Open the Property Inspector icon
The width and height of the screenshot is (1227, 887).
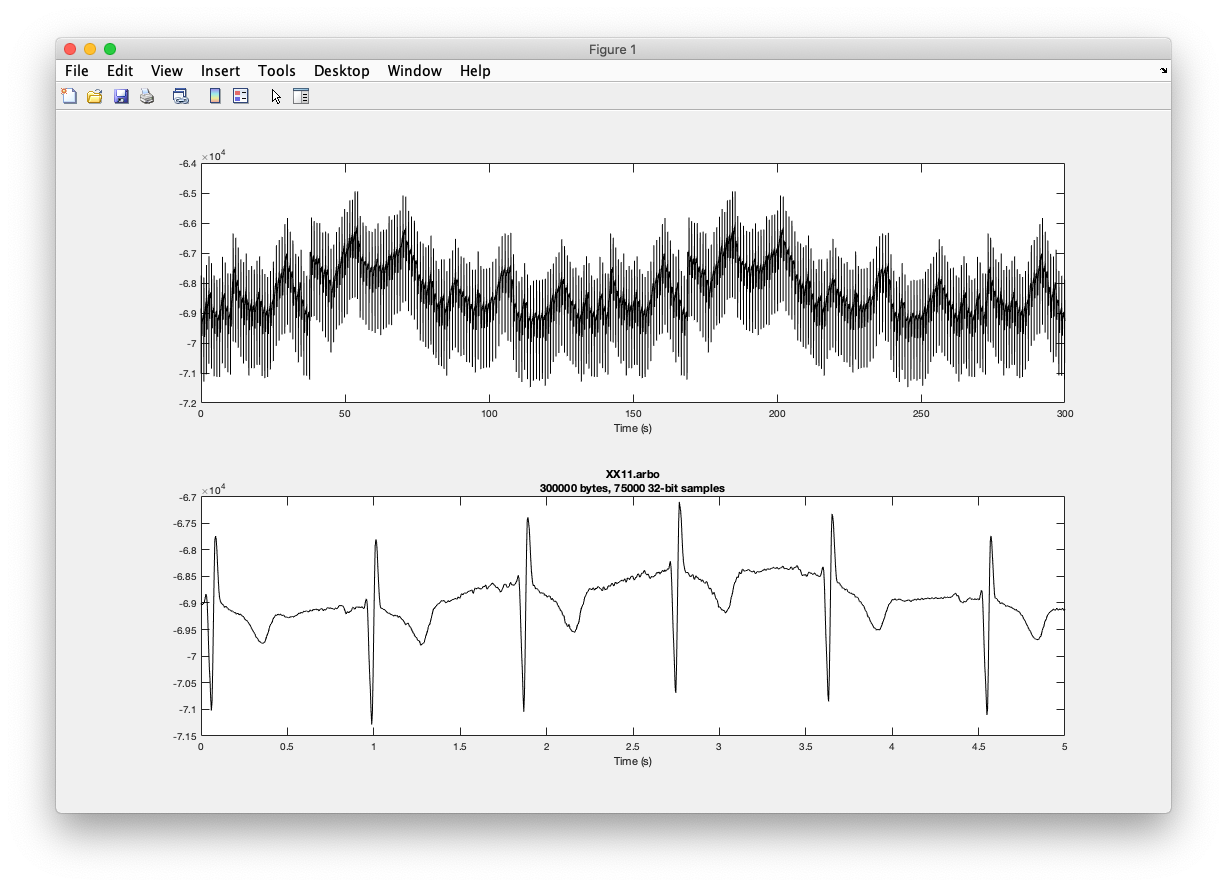click(x=301, y=96)
